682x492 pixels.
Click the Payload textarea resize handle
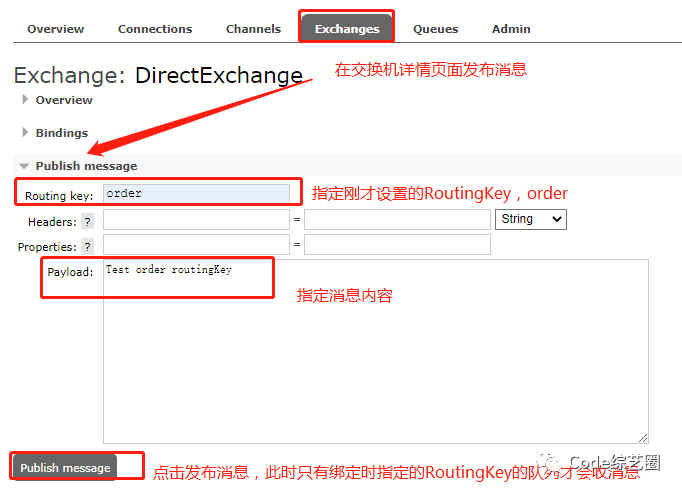coord(643,438)
